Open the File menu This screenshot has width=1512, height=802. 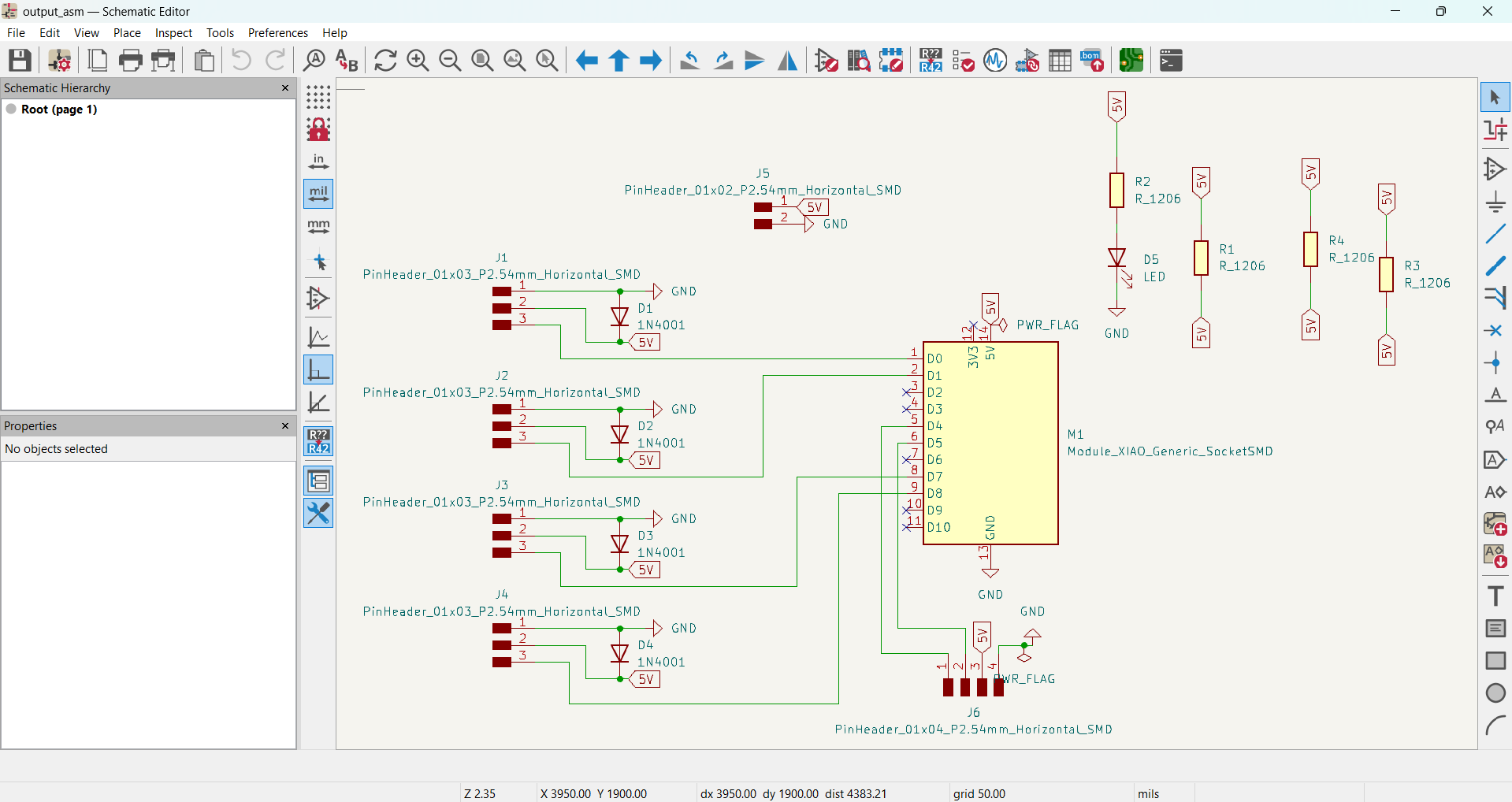[x=16, y=32]
